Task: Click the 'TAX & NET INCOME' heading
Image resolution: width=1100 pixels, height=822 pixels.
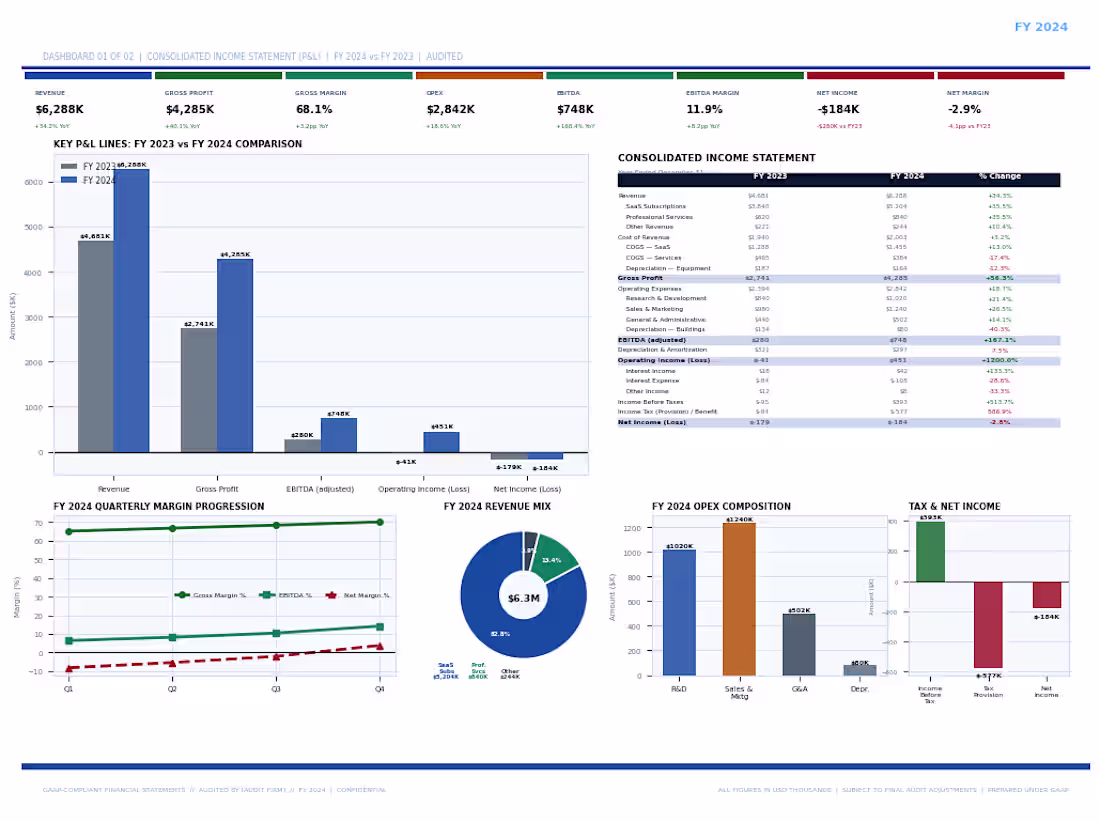Action: tap(954, 506)
